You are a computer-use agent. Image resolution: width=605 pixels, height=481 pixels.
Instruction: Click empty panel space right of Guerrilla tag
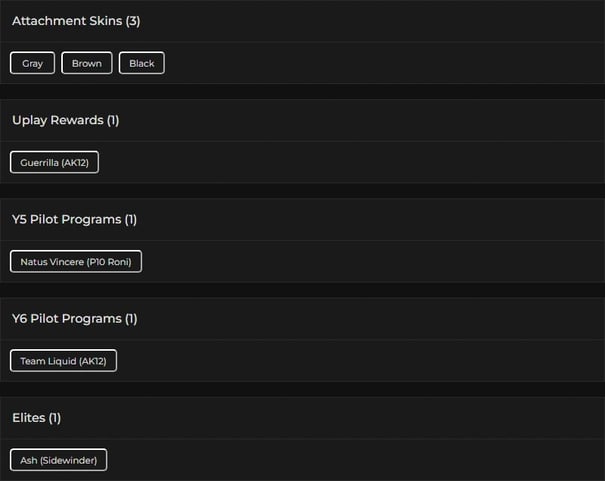pos(350,162)
